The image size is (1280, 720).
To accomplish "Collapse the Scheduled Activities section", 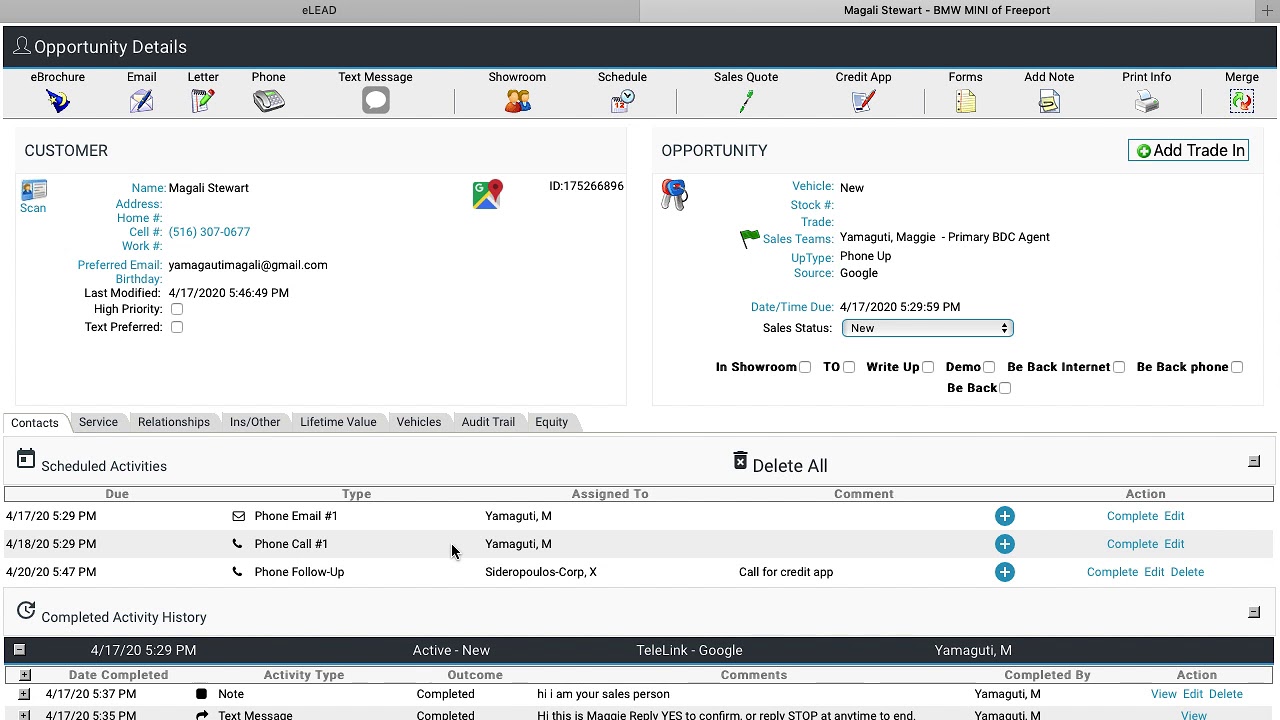I will (x=1254, y=462).
